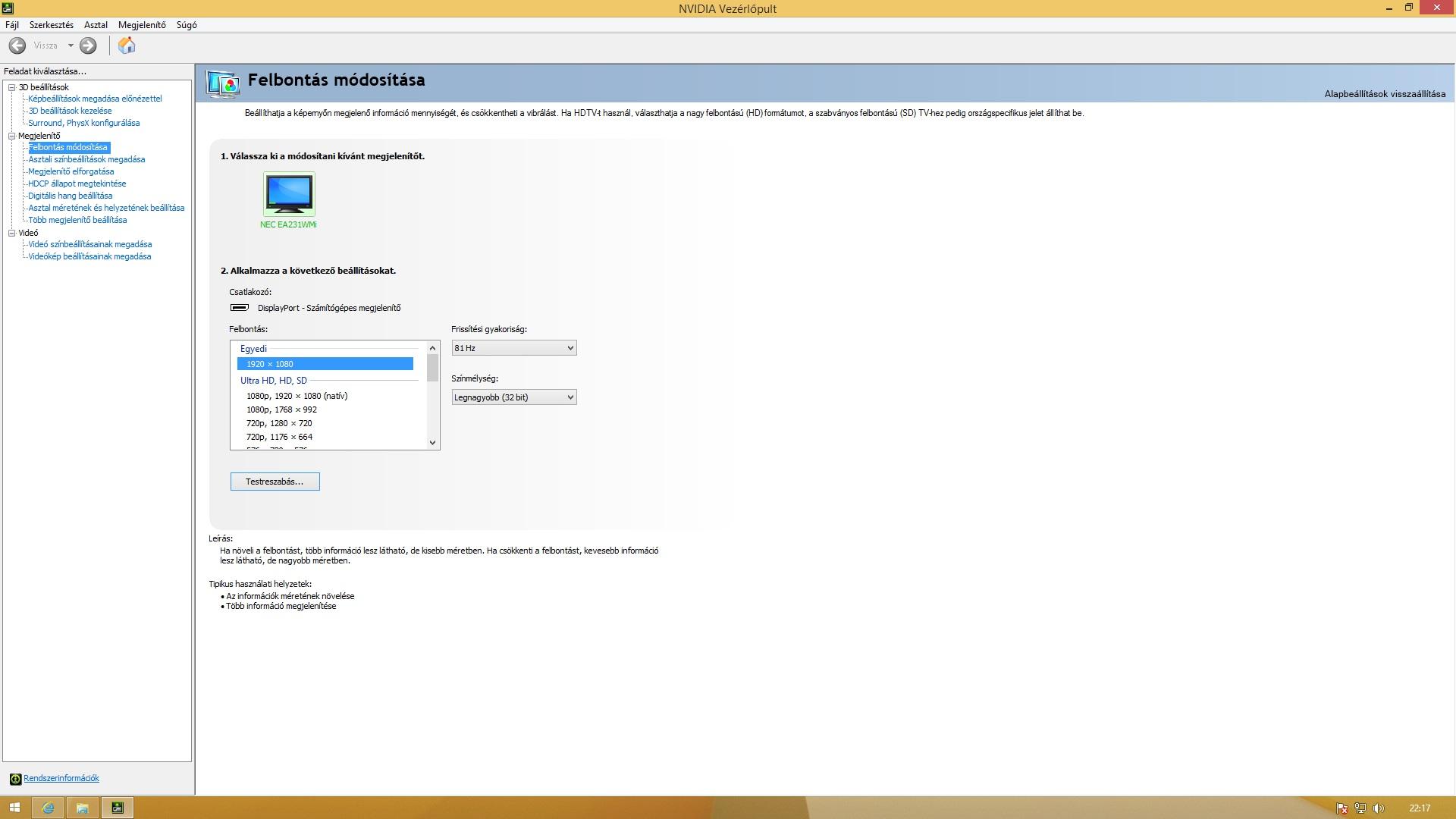Click the Testreszabás... button
This screenshot has width=1456, height=819.
click(x=275, y=482)
